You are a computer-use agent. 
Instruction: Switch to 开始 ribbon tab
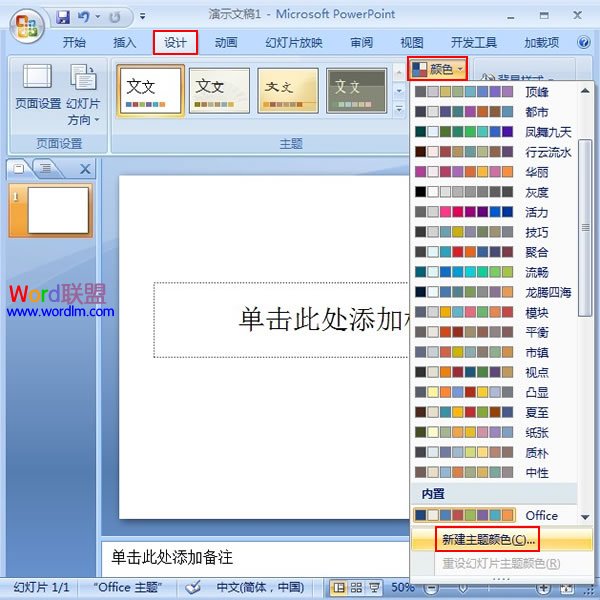click(74, 42)
